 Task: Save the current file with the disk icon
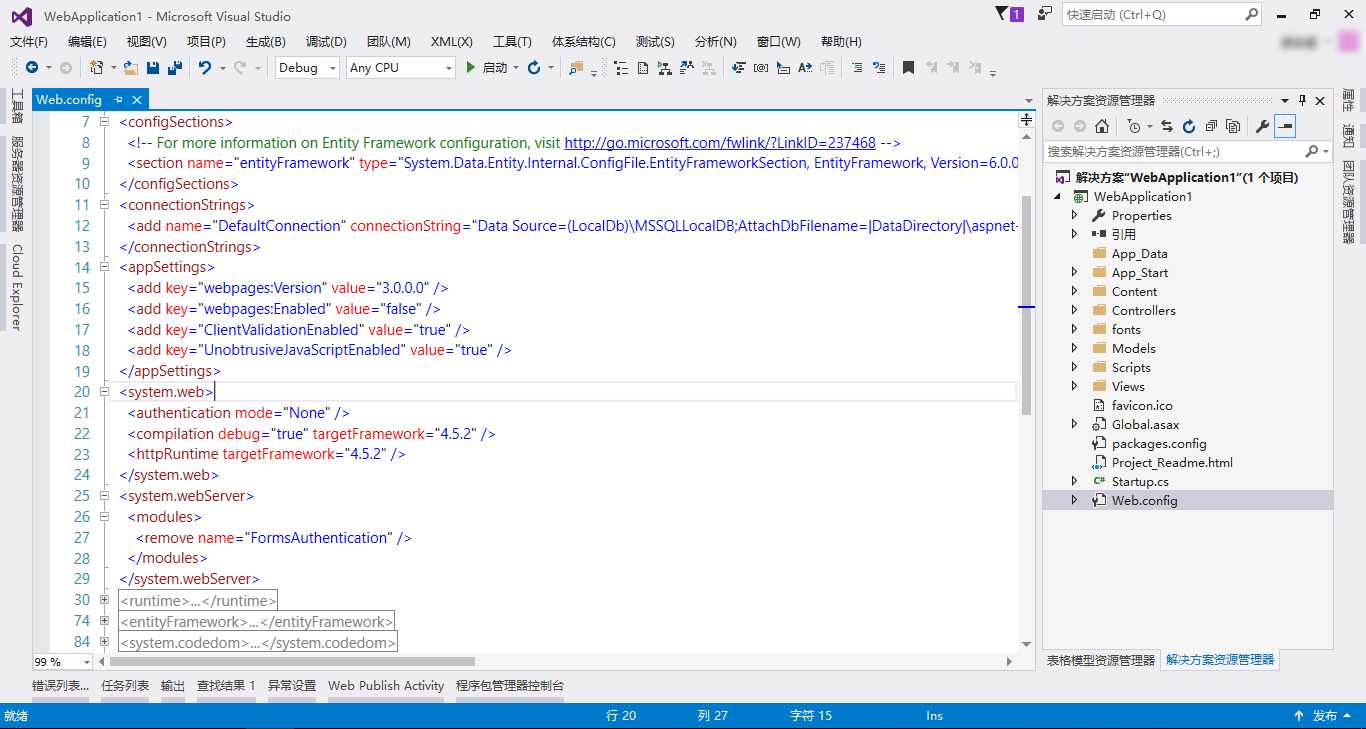tap(153, 68)
